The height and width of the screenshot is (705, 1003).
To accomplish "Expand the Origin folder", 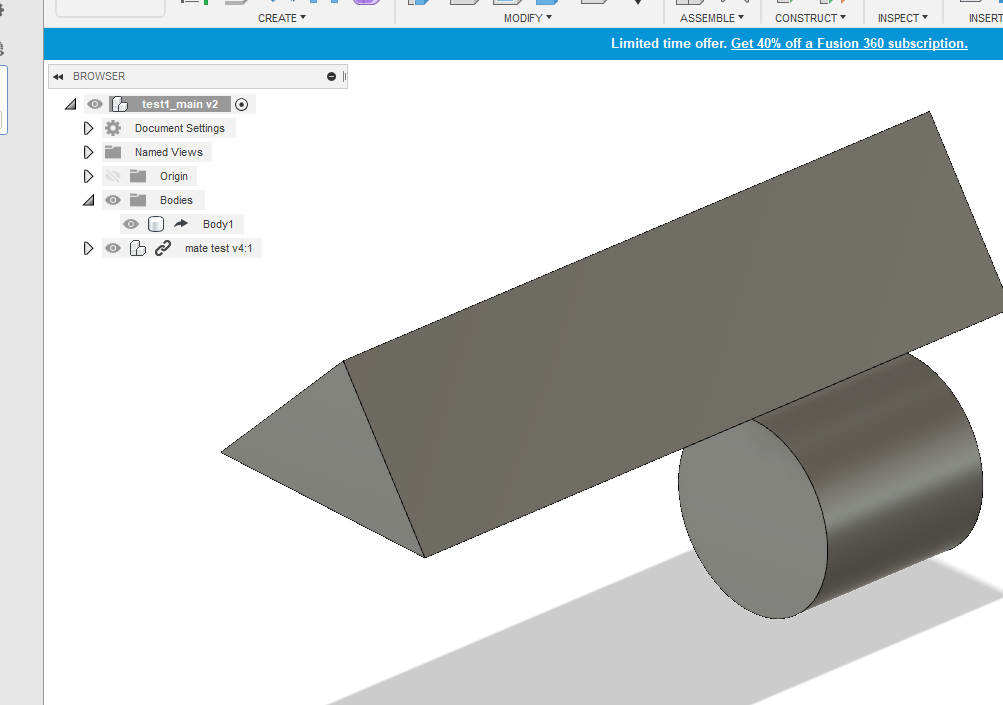I will (88, 176).
